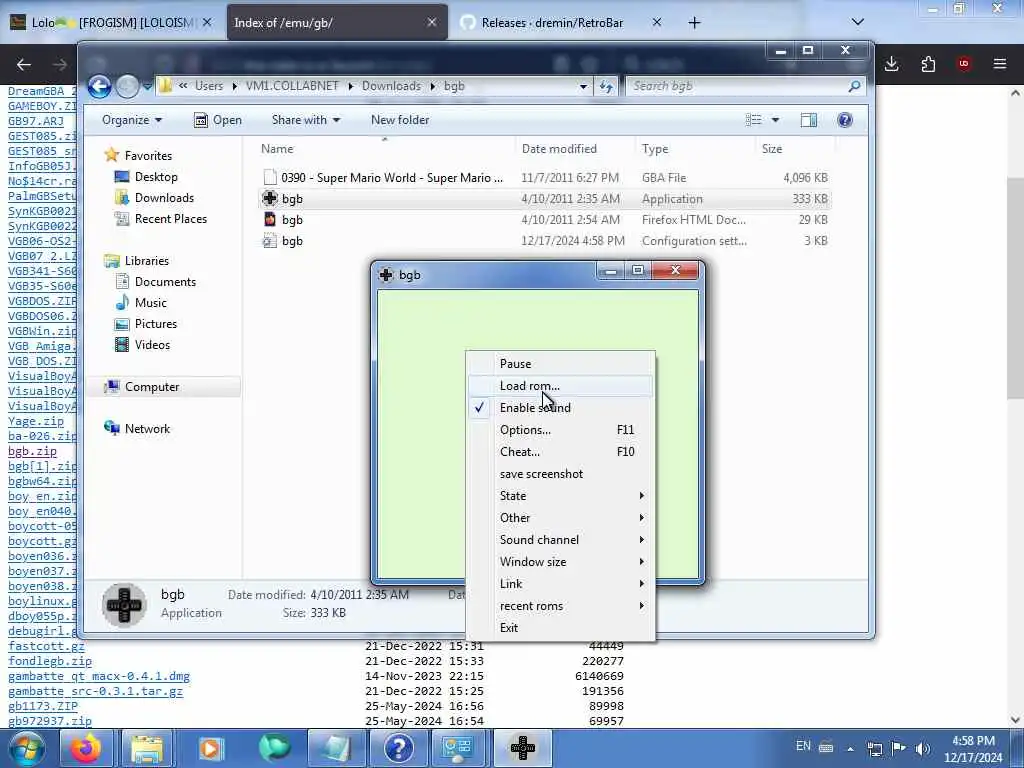Select Network in navigation pane
Image resolution: width=1024 pixels, height=768 pixels.
coord(147,429)
